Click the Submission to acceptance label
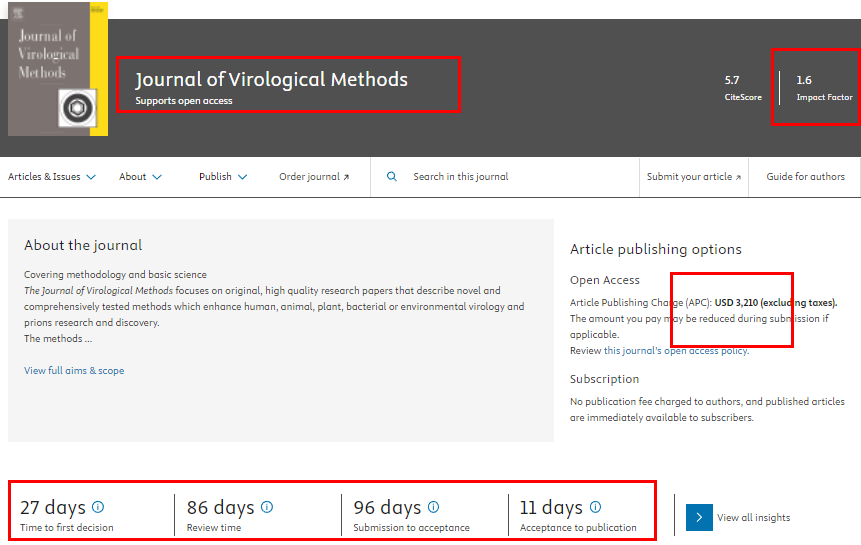 click(x=411, y=527)
